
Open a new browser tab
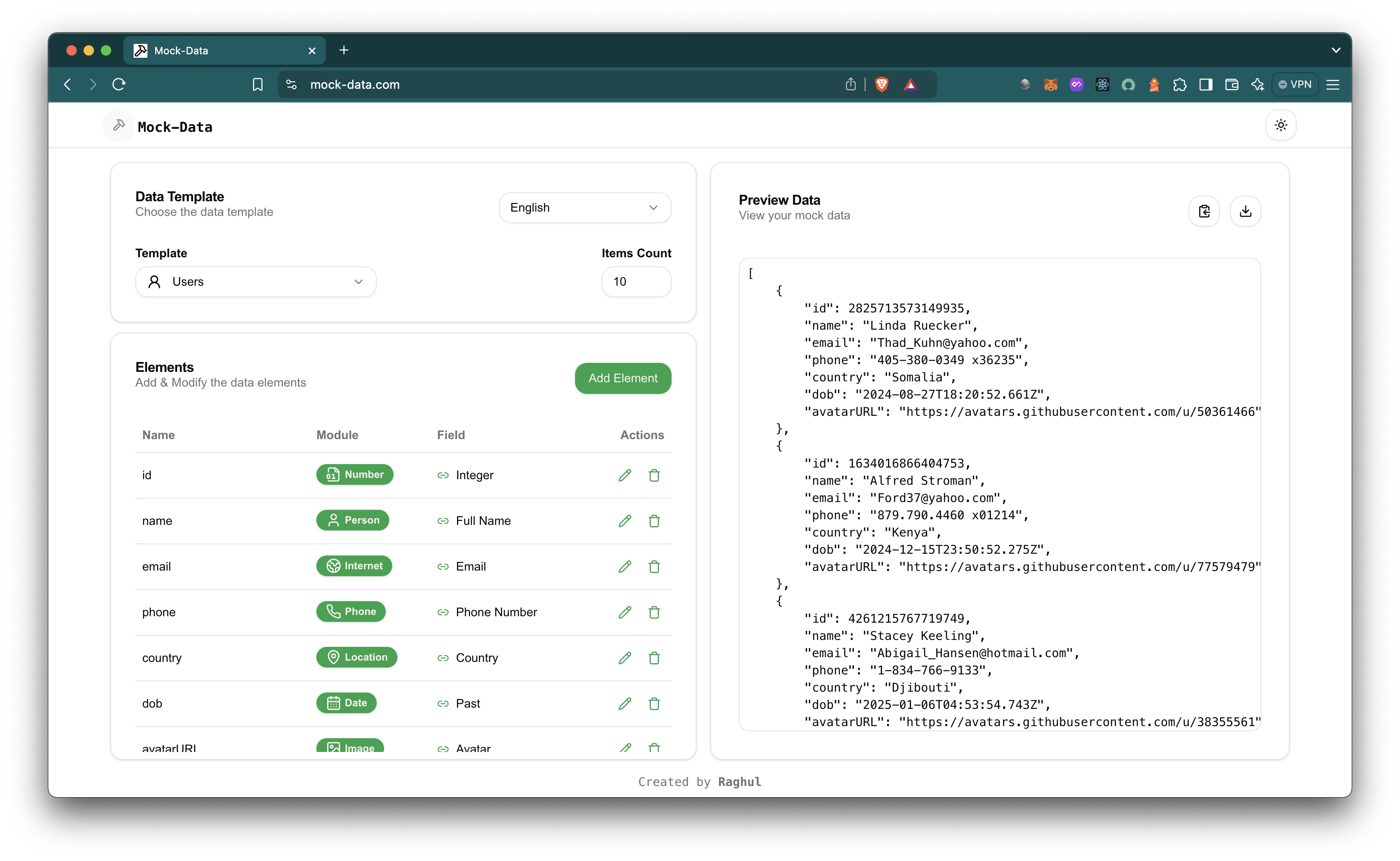344,50
